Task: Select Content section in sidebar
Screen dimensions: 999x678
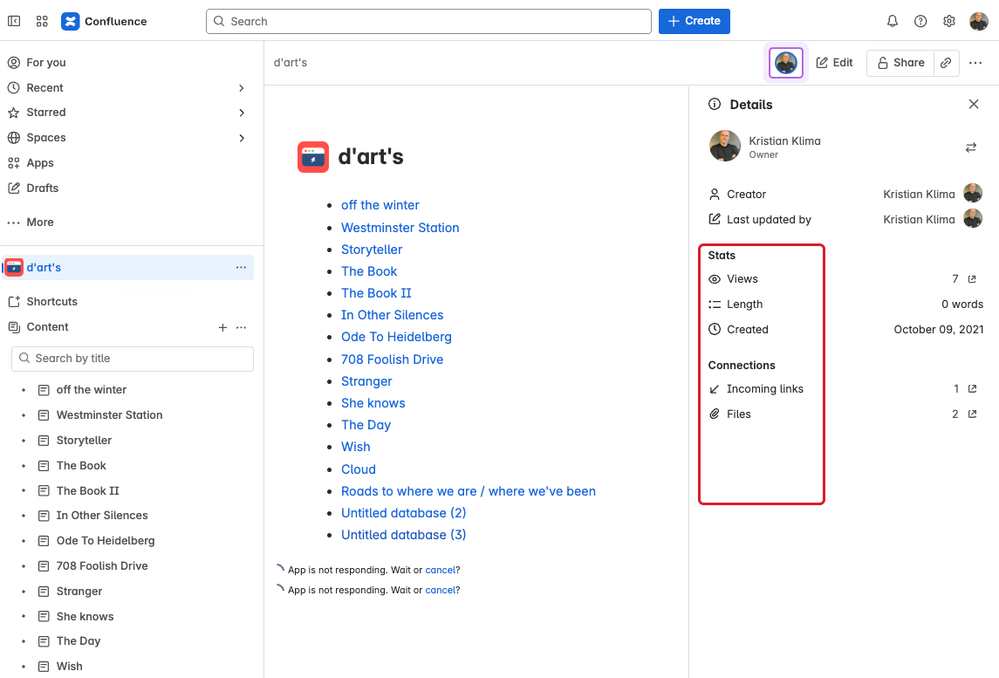Action: [x=47, y=327]
